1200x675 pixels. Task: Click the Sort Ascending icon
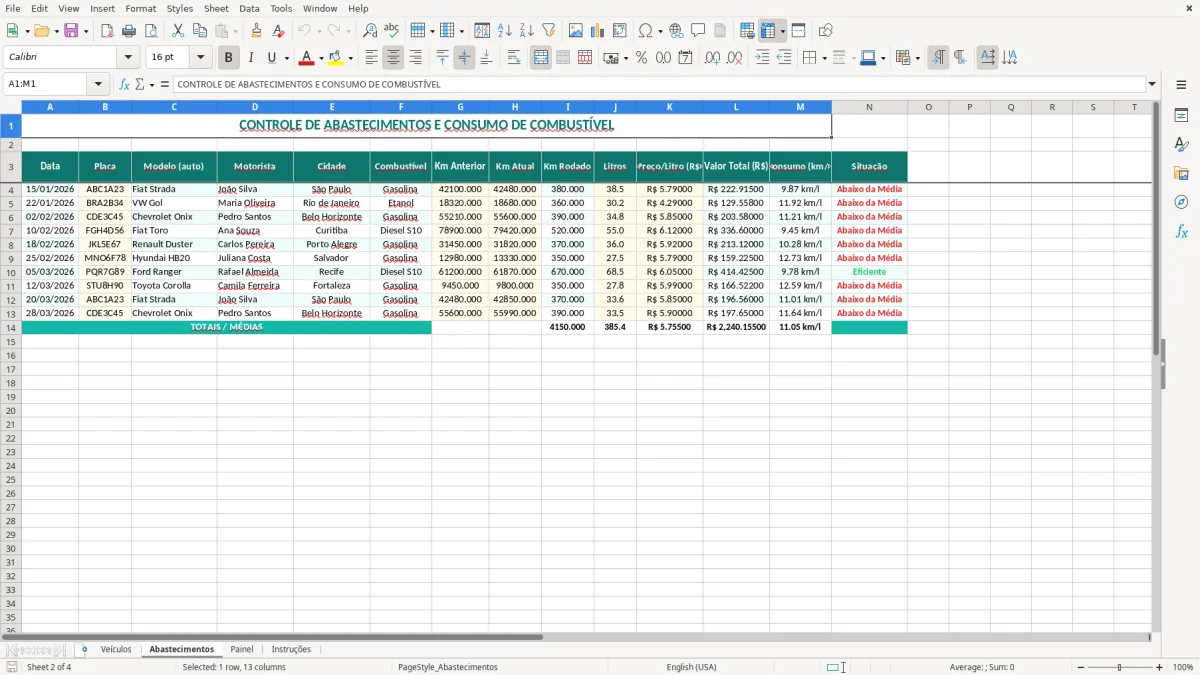[505, 31]
